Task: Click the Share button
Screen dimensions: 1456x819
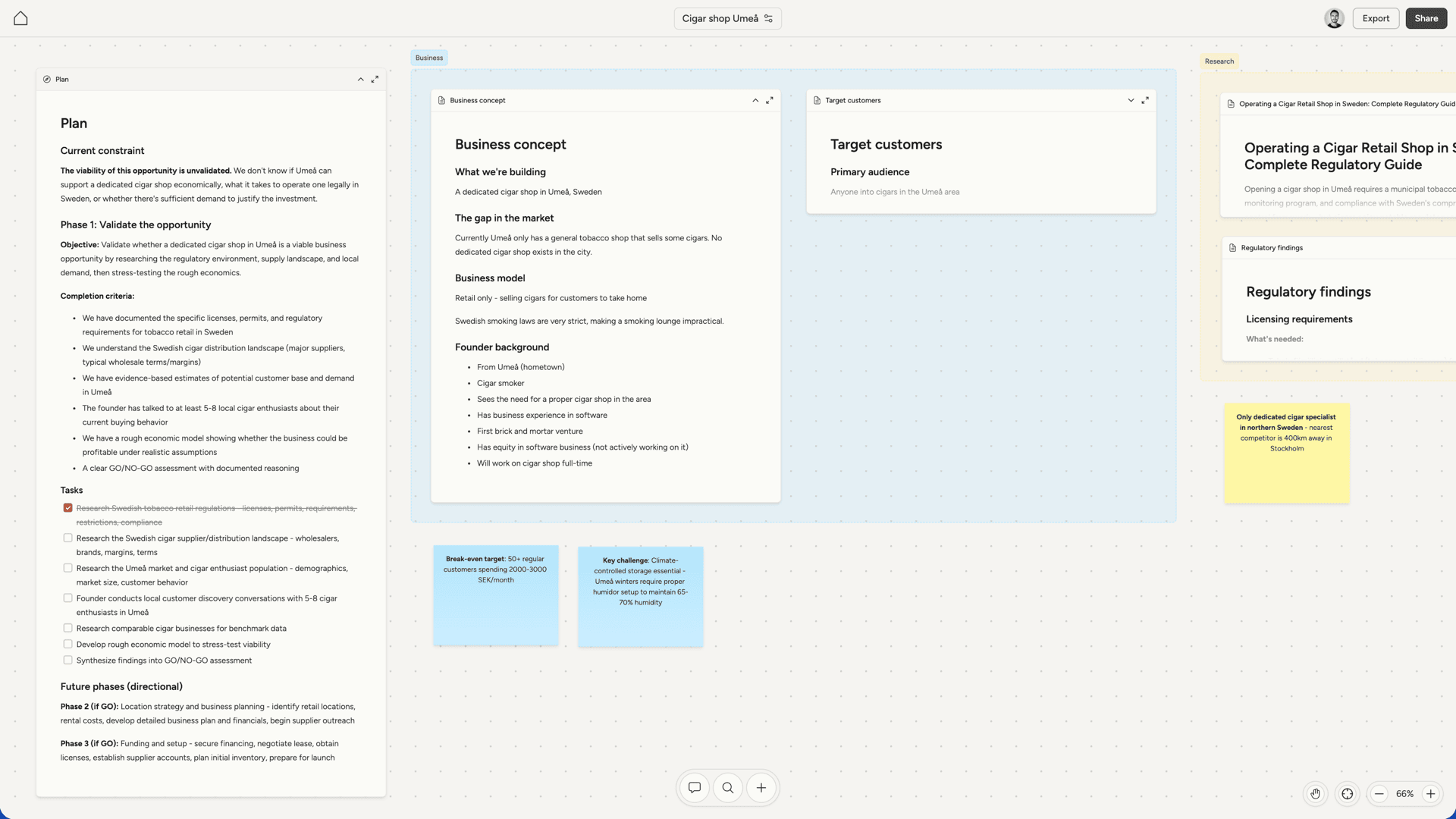Action: tap(1426, 18)
